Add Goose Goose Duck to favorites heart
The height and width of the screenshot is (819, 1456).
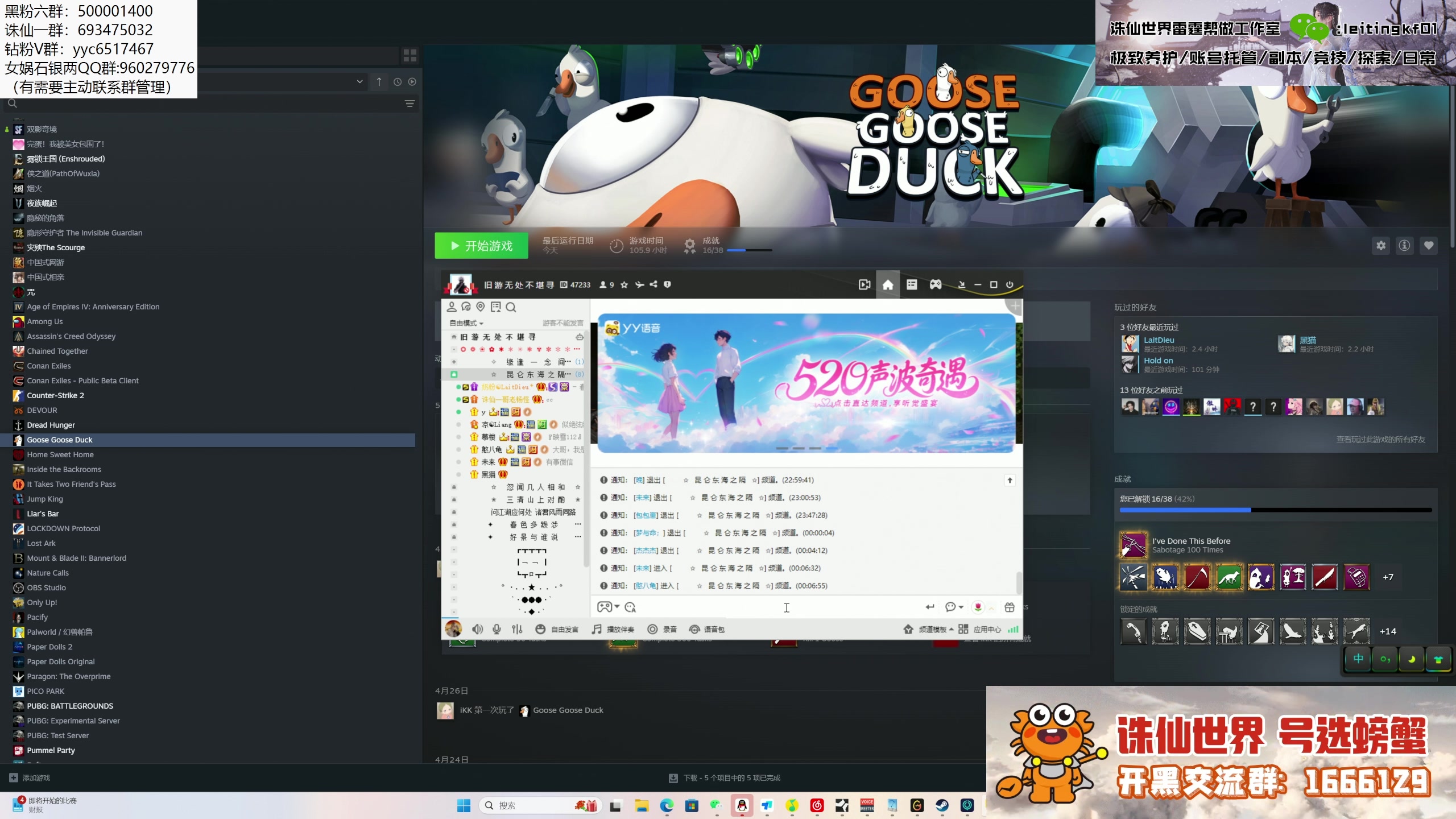pyautogui.click(x=1429, y=246)
